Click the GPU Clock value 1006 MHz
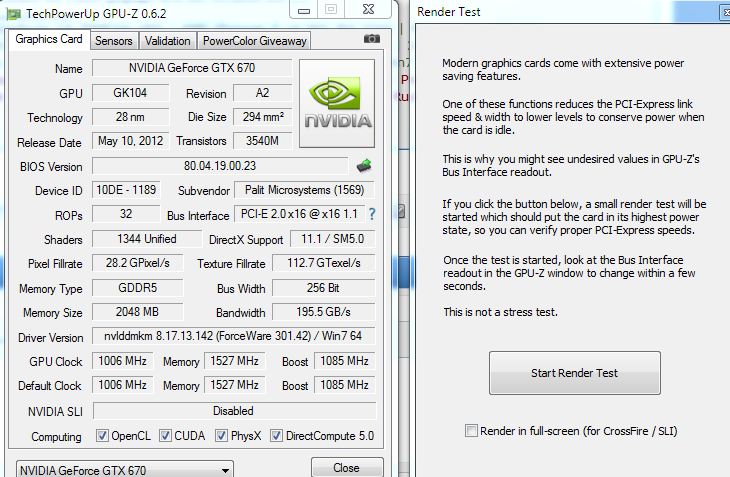The width and height of the screenshot is (730, 477). tap(122, 361)
